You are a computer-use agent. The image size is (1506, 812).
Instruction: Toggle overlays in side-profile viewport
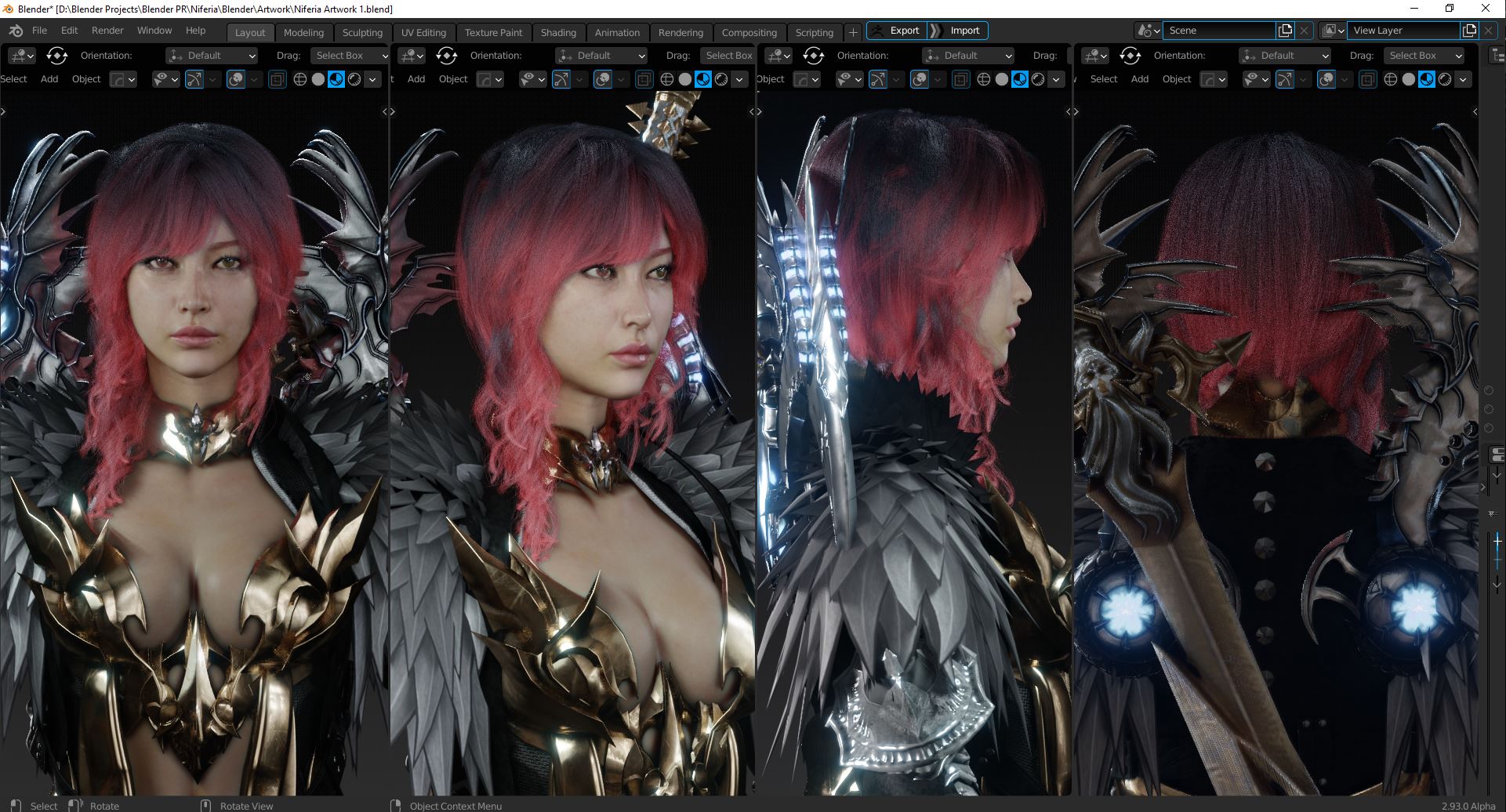click(920, 79)
